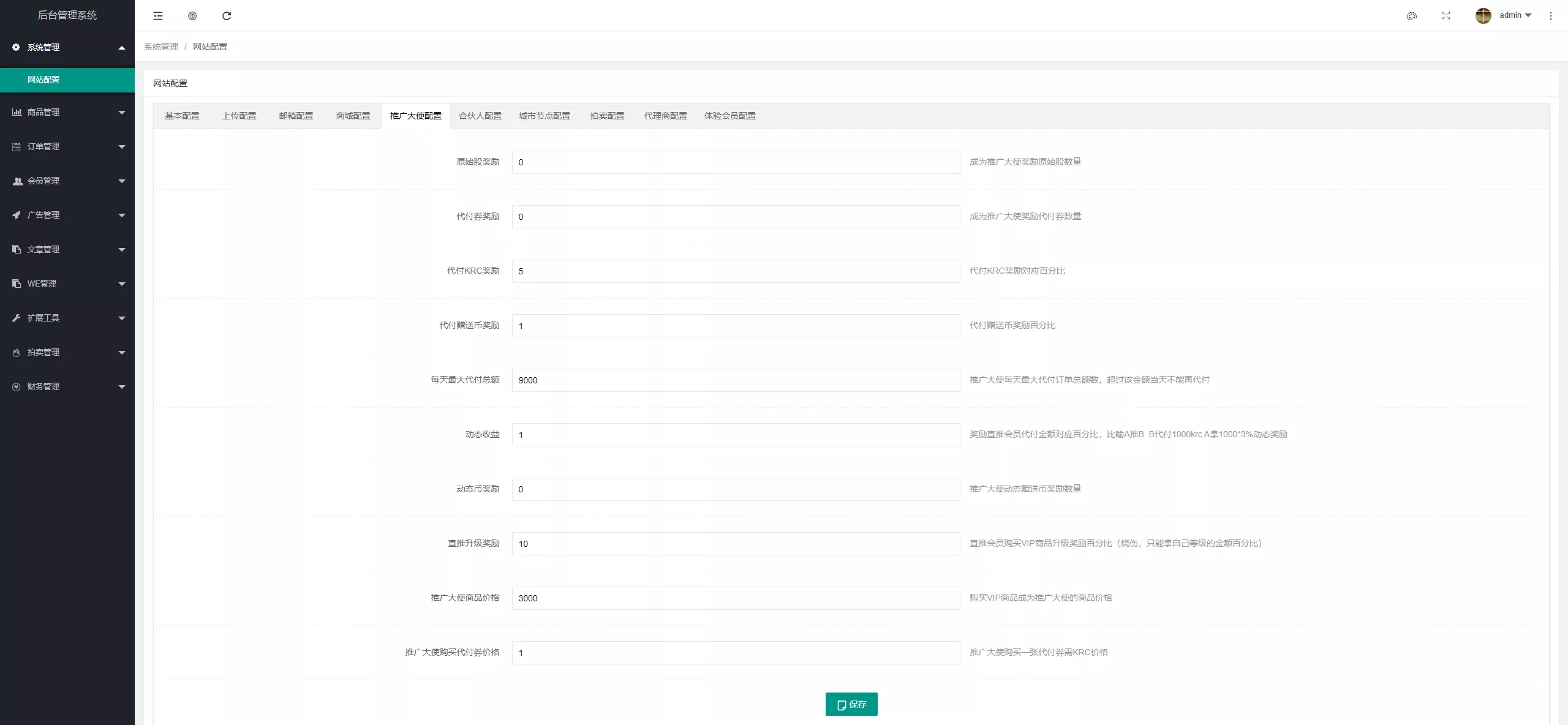The image size is (1568, 725).
Task: Switch to the 合伙人配置 tab
Action: tap(480, 116)
